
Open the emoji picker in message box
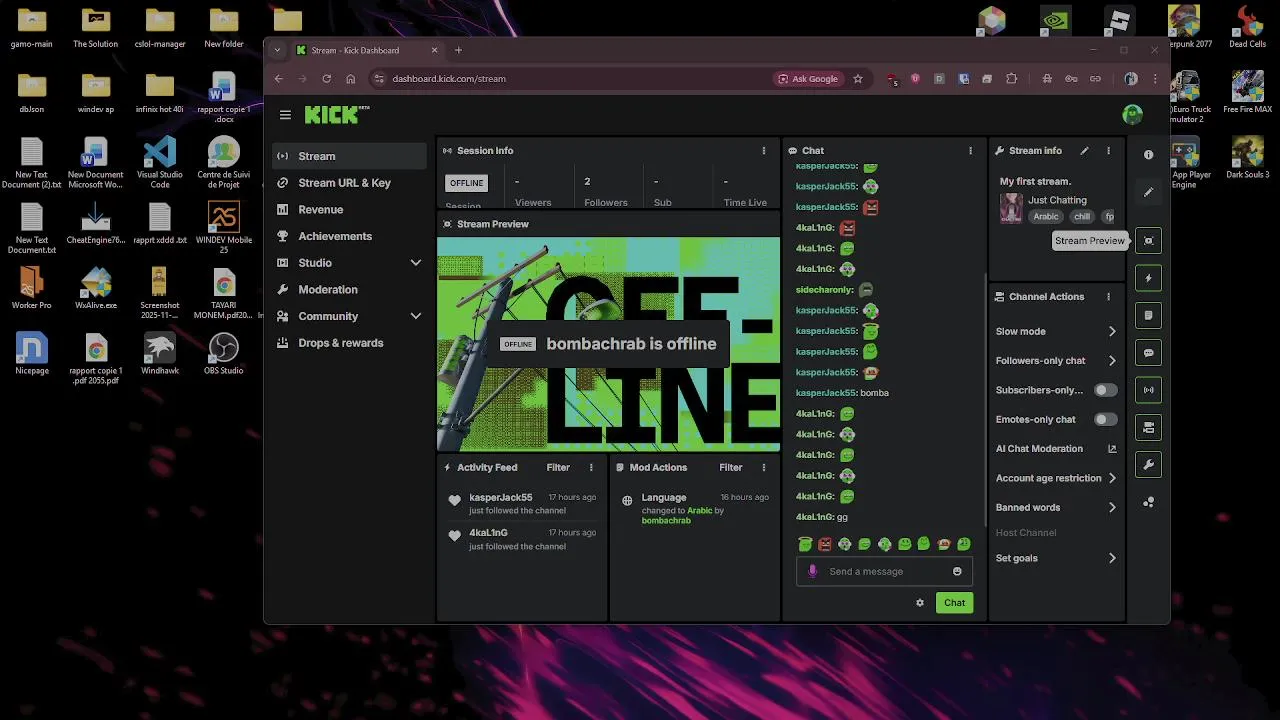point(957,572)
